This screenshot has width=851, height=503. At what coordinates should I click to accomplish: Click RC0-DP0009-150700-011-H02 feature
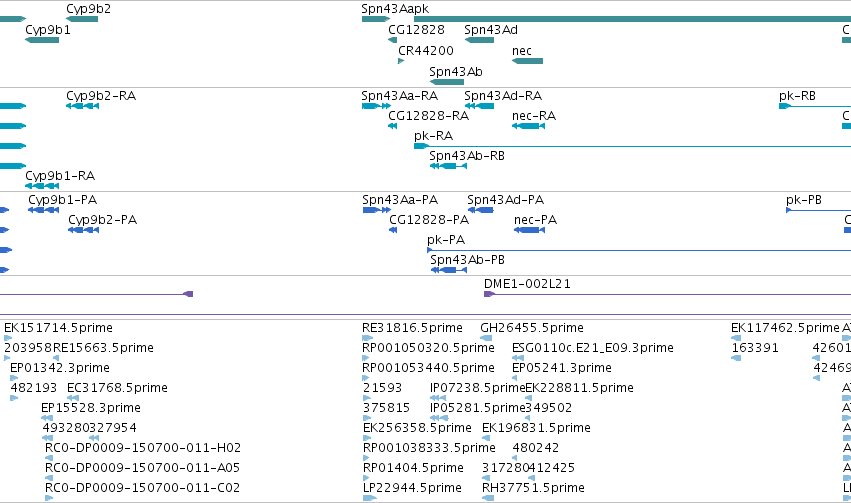(49, 459)
